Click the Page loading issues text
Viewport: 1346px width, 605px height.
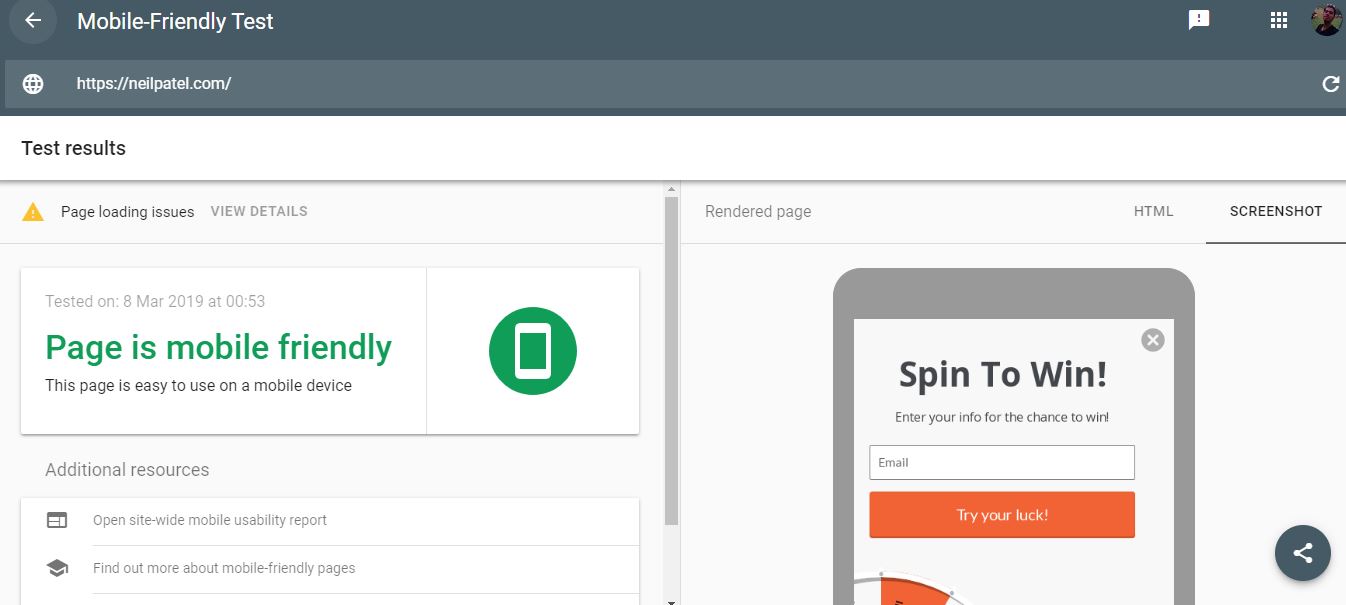pos(127,211)
